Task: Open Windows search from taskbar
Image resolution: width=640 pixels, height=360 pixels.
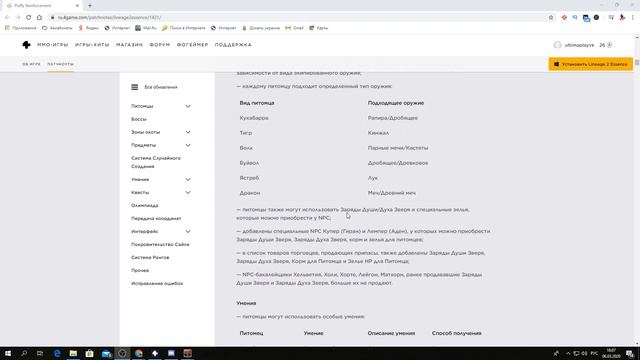Action: point(24,353)
